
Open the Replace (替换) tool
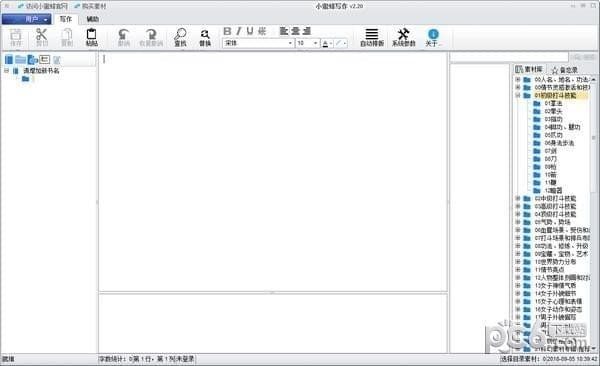click(205, 38)
